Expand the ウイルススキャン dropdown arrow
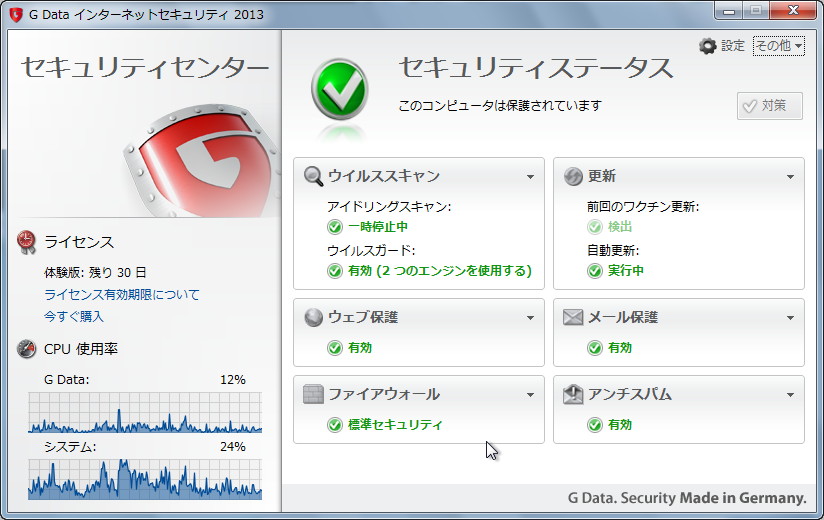The height and width of the screenshot is (520, 824). 530,177
